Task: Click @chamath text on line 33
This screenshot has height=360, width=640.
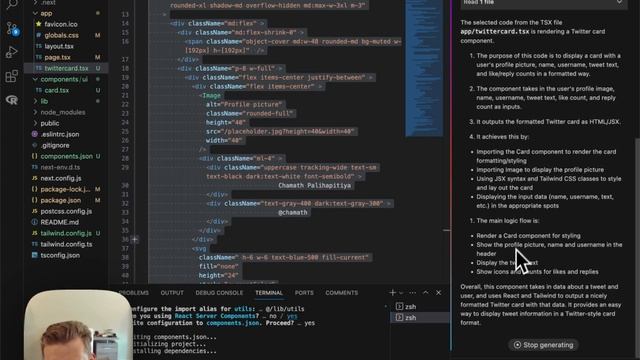Action: [293, 212]
